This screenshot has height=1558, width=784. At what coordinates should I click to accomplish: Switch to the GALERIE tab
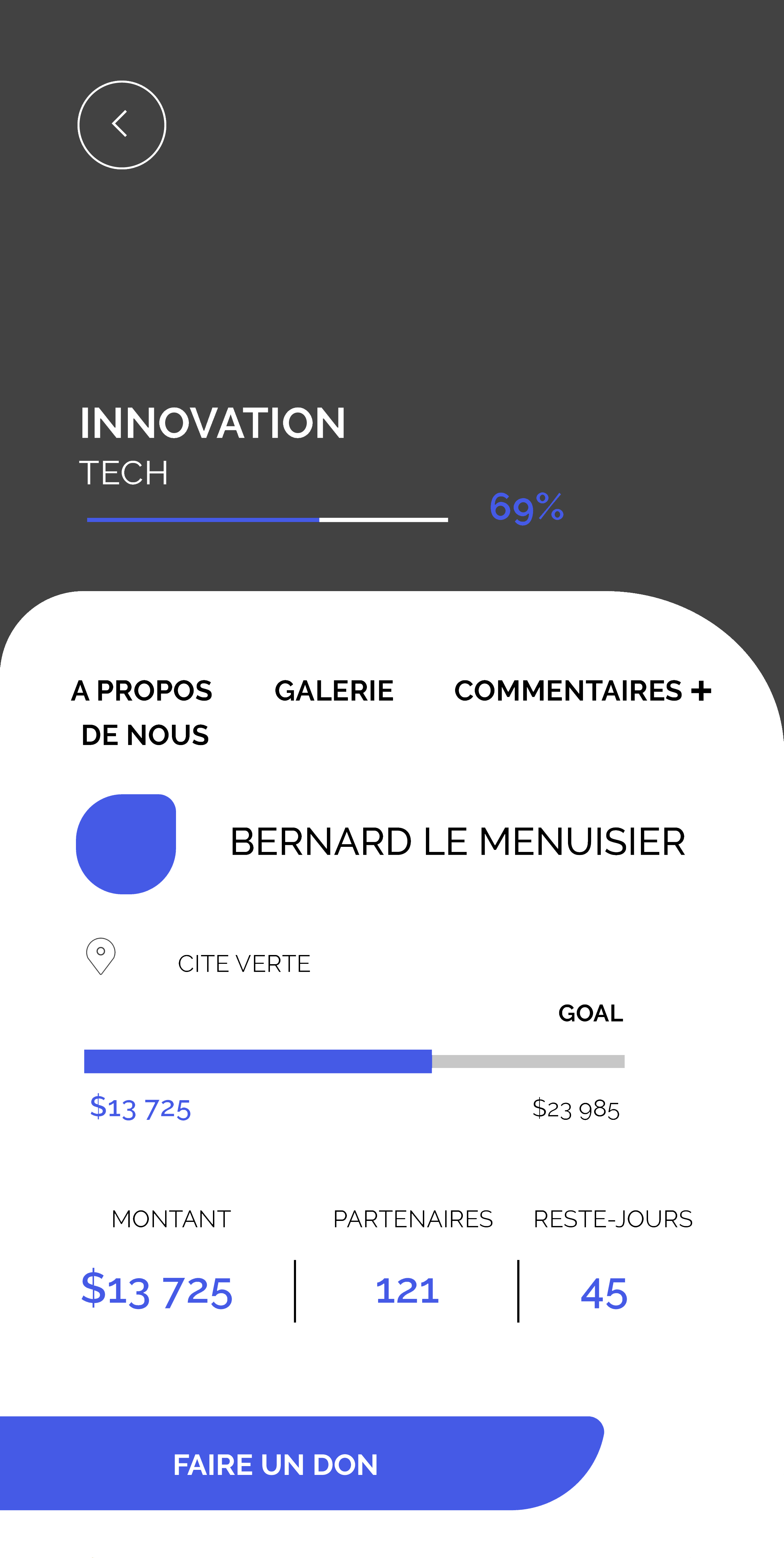pos(334,691)
